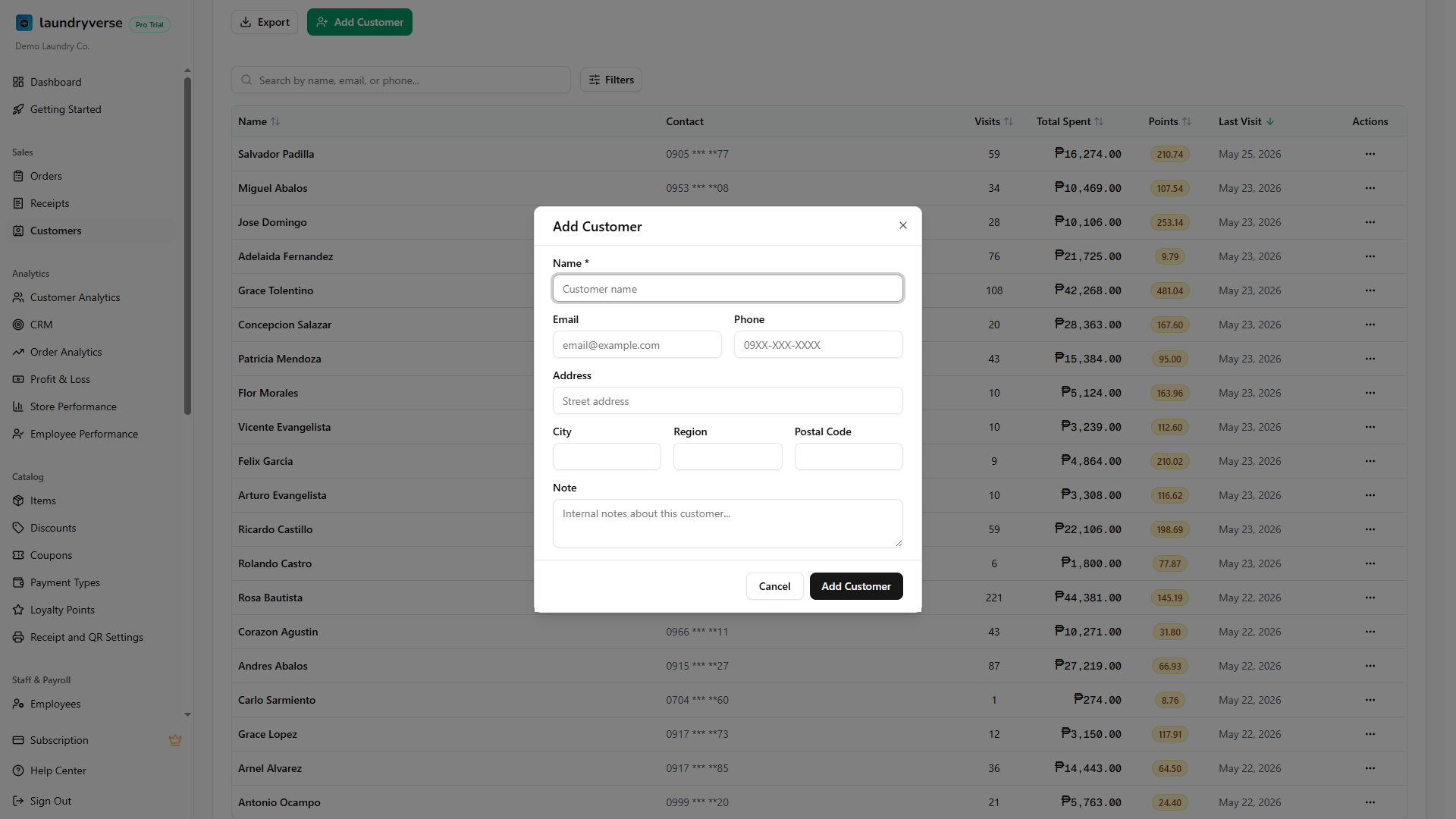This screenshot has width=1456, height=819.
Task: Click the laundryverse logo icon
Action: 24,24
